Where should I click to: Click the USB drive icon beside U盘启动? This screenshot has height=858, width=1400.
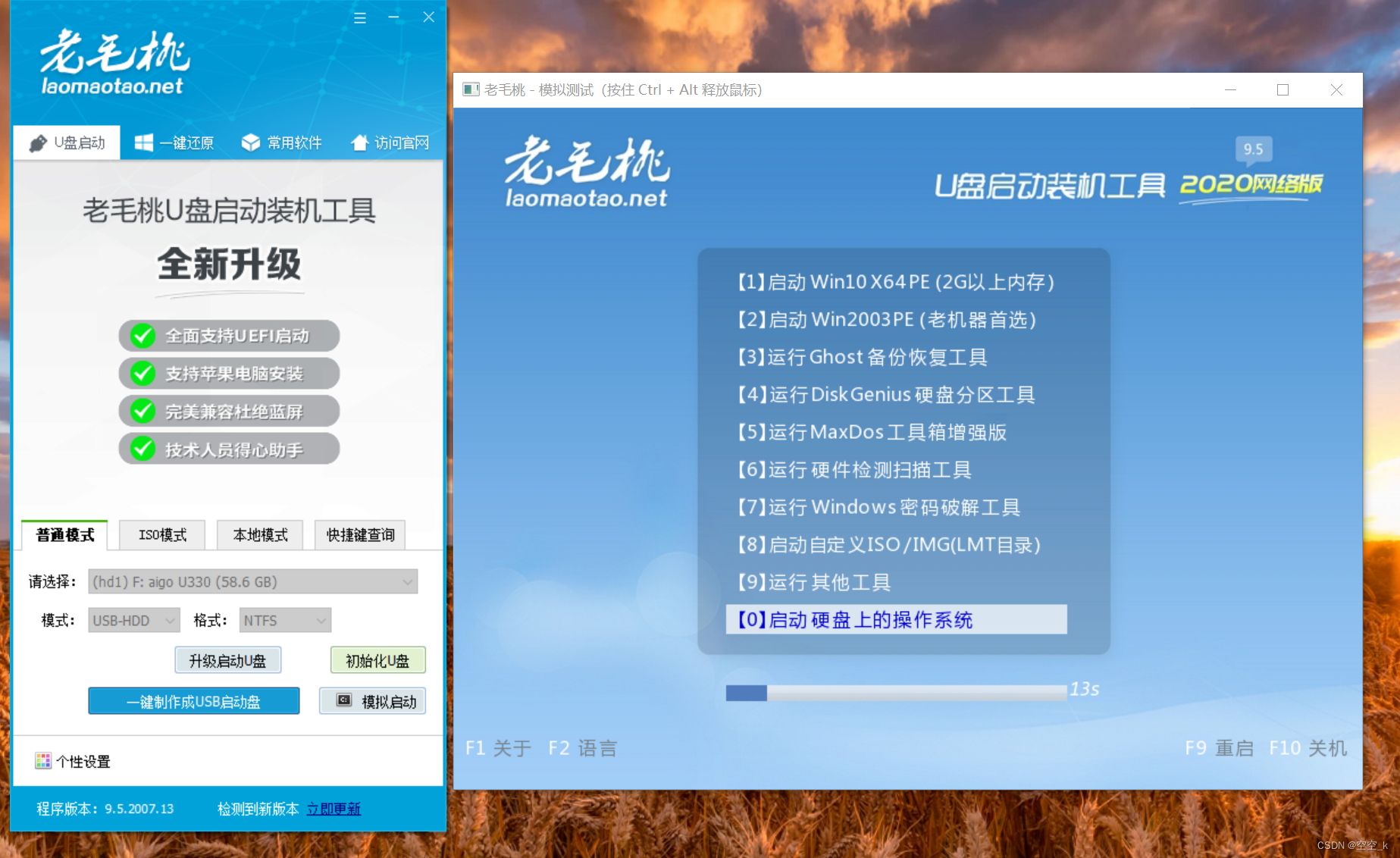click(x=38, y=142)
